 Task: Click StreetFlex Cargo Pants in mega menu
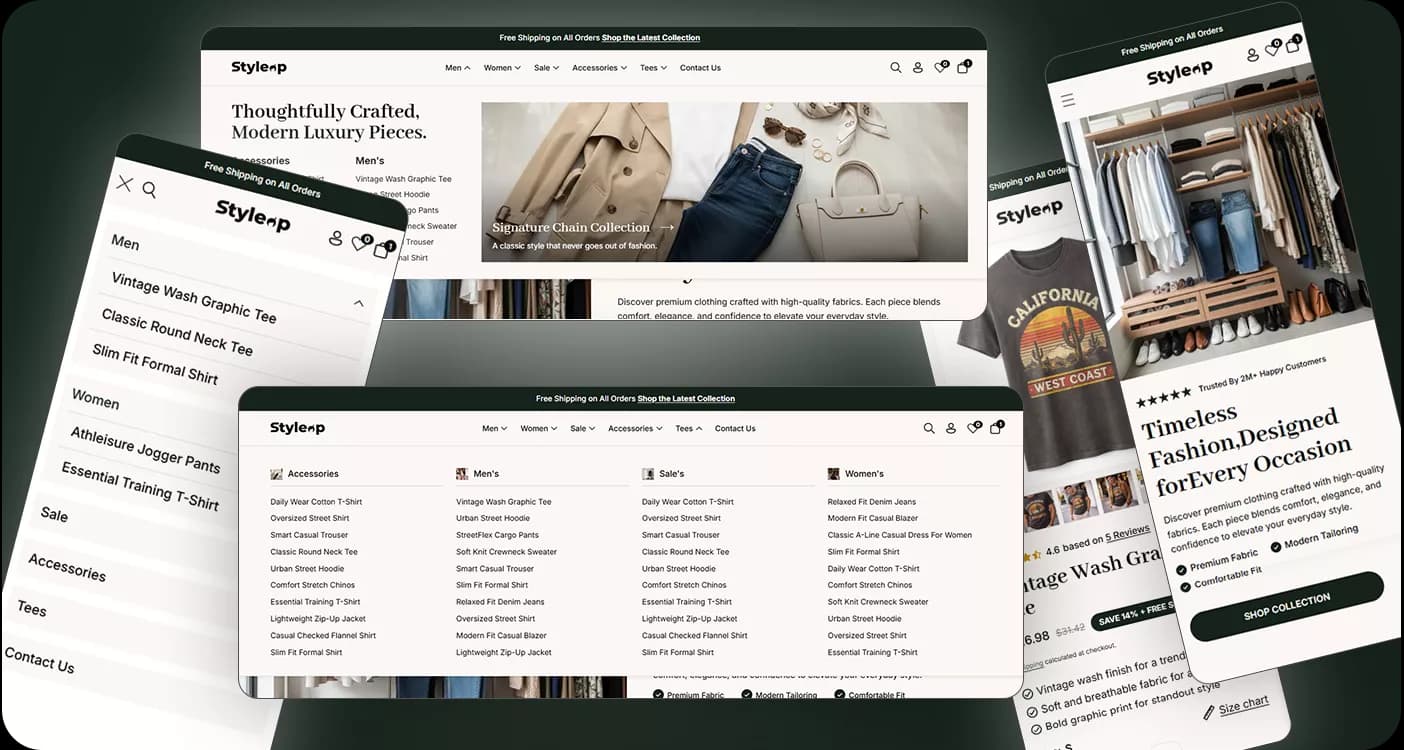(497, 535)
